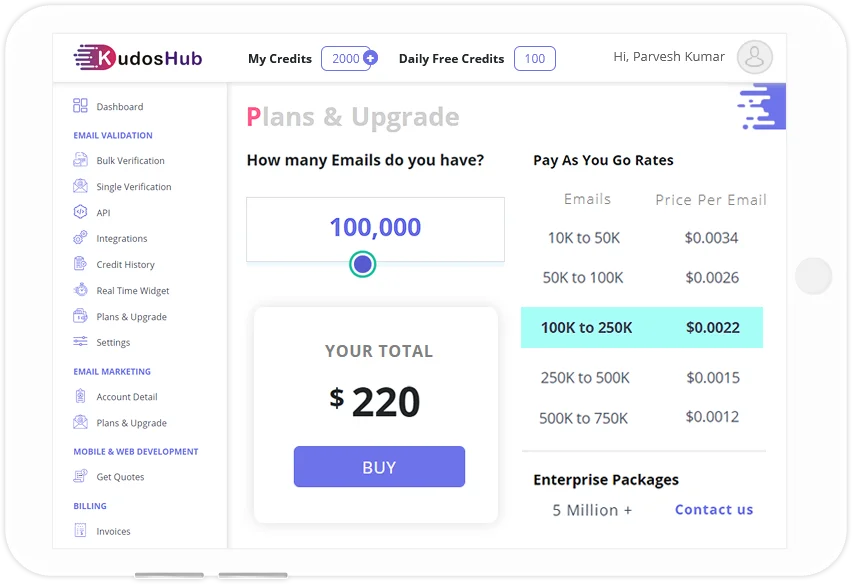Go to Account Detail under Email Marketing
This screenshot has width=853, height=585.
pyautogui.click(x=127, y=397)
